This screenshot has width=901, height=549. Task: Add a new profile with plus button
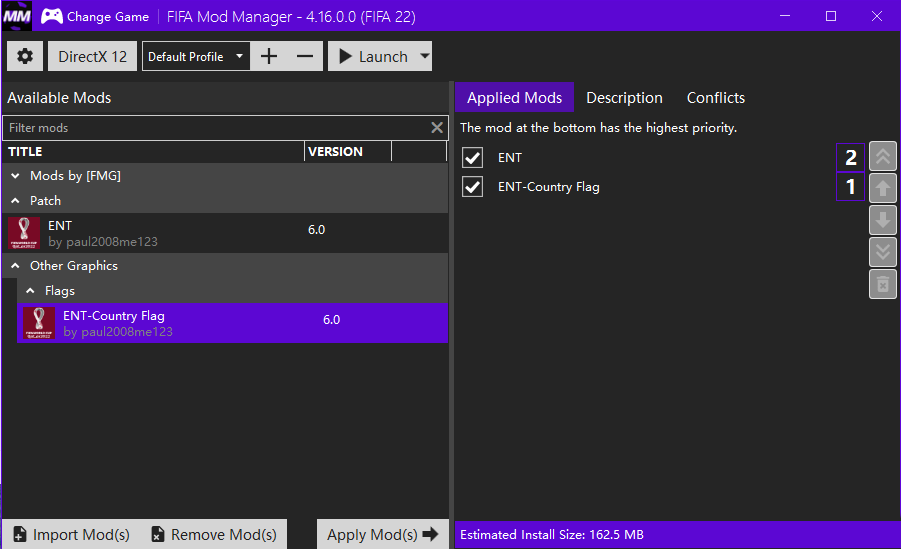[x=269, y=56]
